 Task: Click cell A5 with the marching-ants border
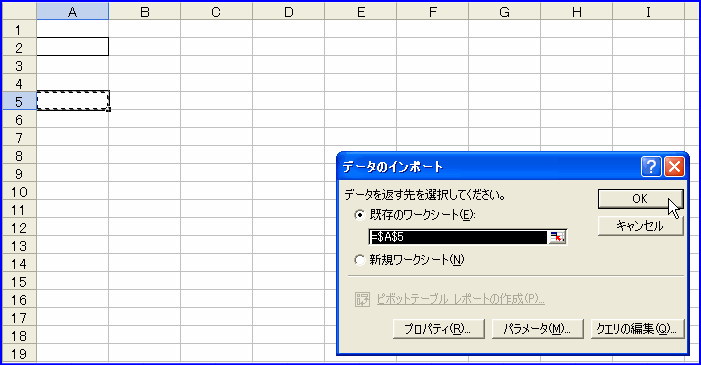tap(72, 101)
